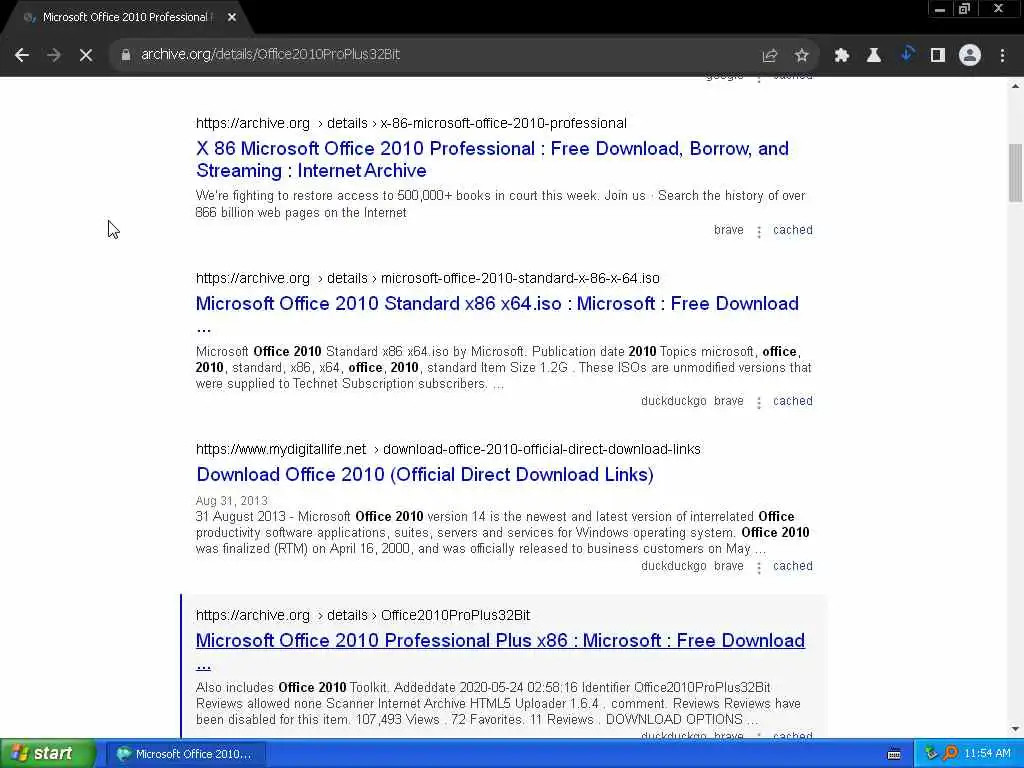
Task: Click the scrollbar up arrow
Action: (x=1016, y=86)
